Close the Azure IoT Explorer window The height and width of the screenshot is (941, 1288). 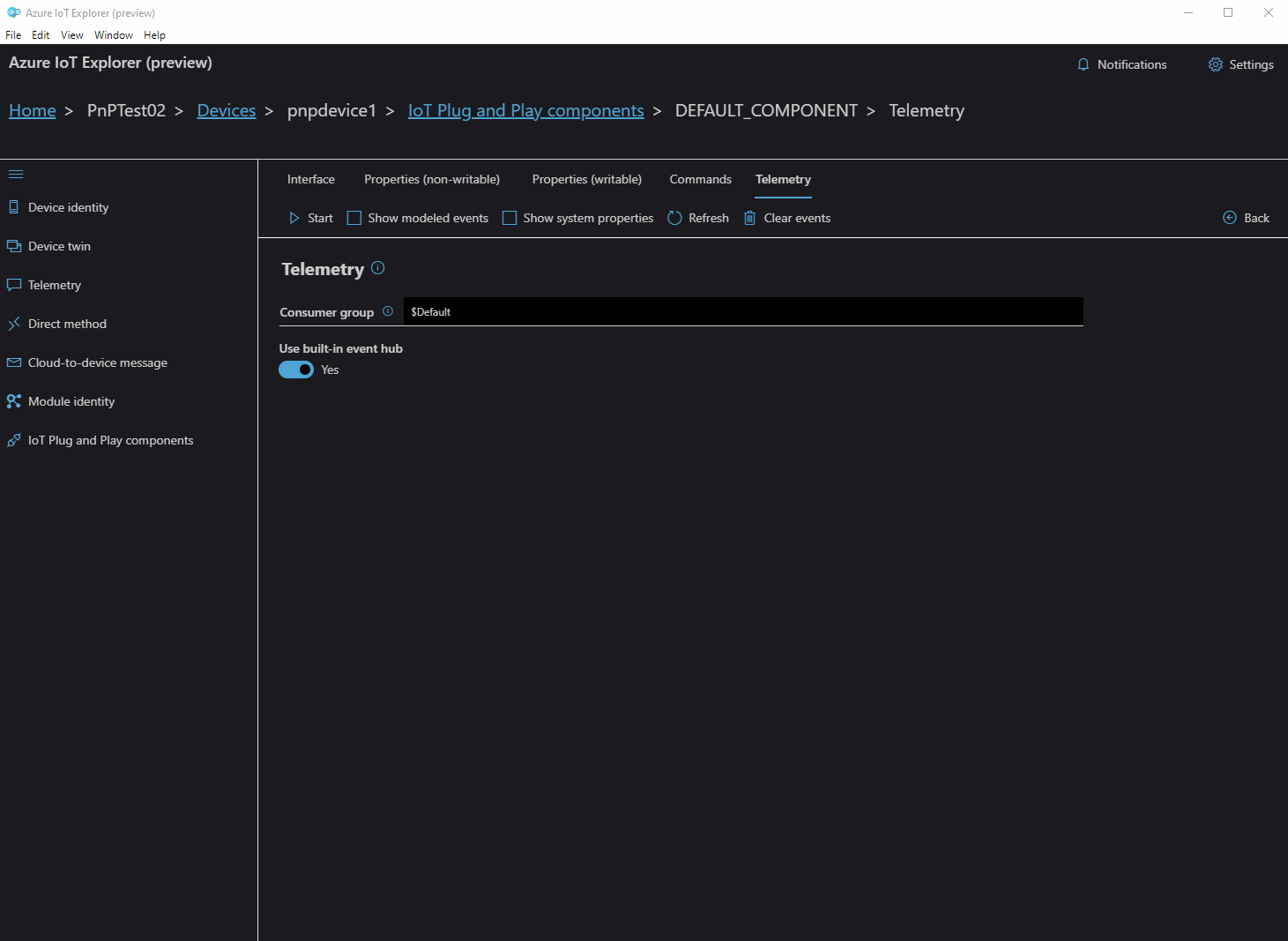(x=1268, y=12)
